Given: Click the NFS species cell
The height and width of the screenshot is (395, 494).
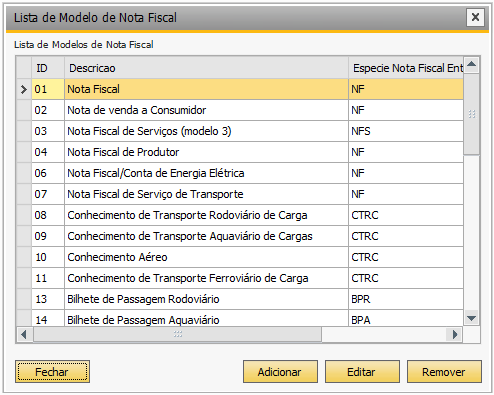Looking at the screenshot, I should (406, 131).
